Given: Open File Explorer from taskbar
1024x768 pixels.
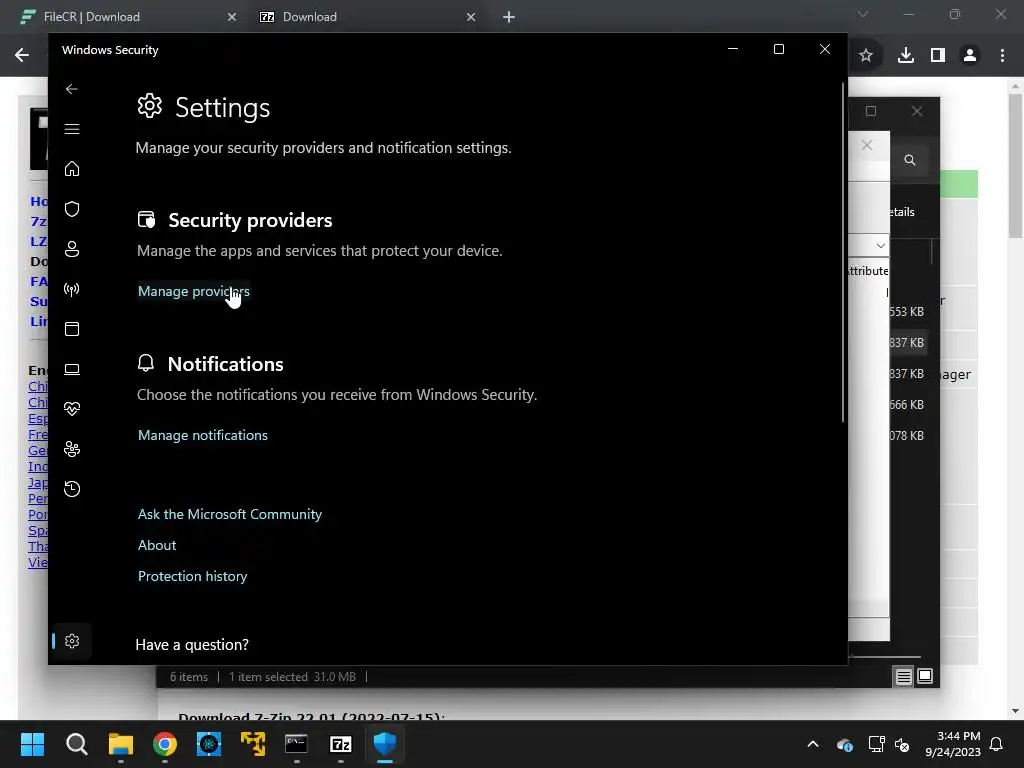Looking at the screenshot, I should [121, 744].
